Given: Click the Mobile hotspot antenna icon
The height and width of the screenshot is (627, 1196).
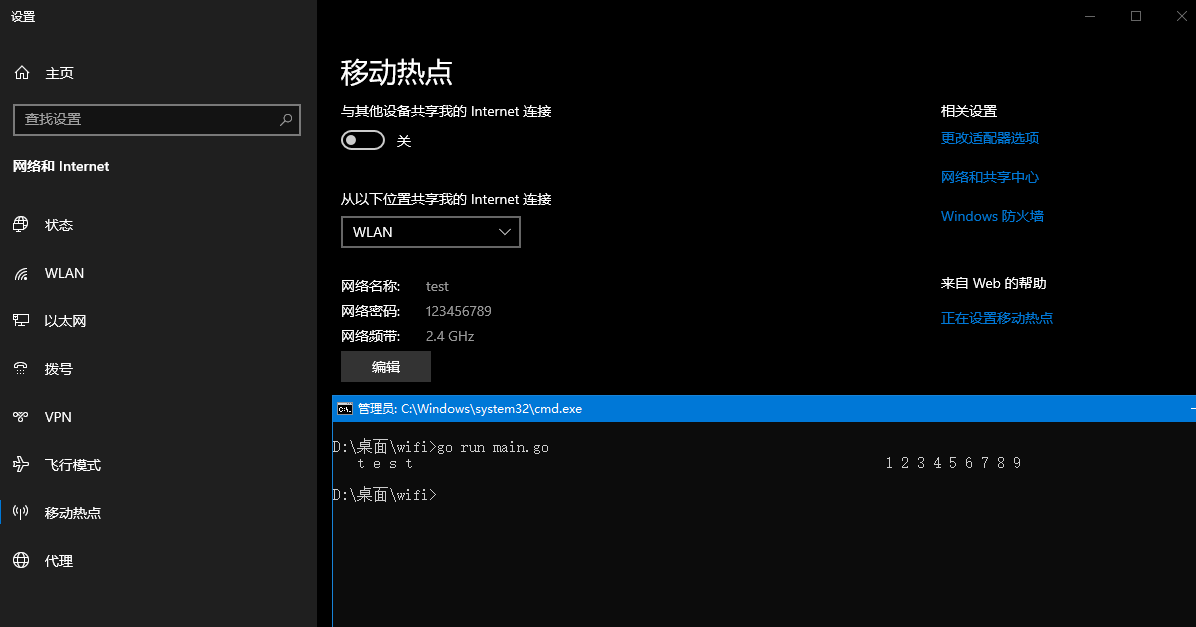Looking at the screenshot, I should coord(21,512).
